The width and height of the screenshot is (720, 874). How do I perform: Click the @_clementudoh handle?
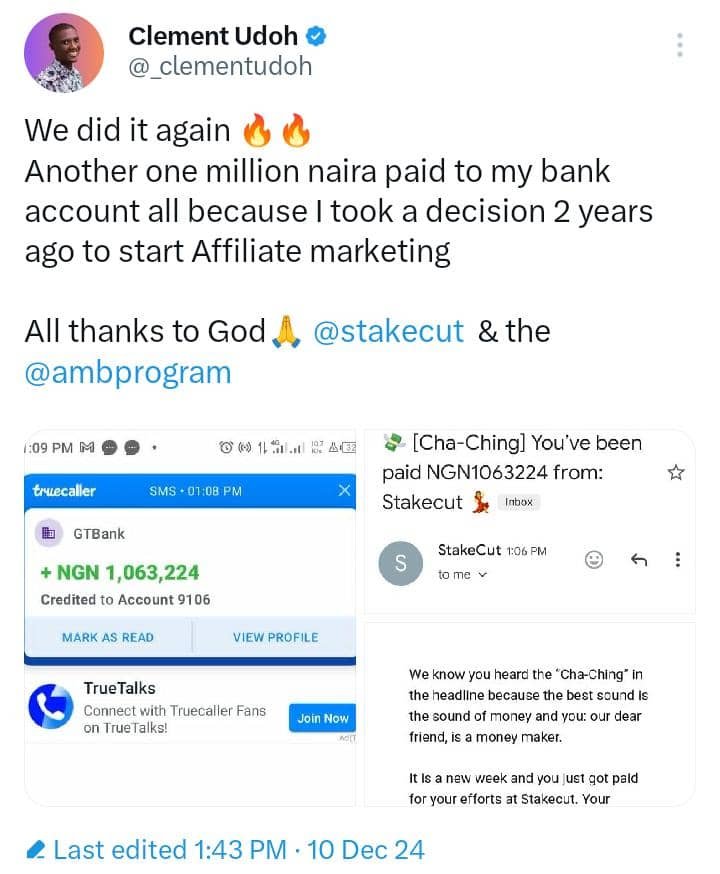point(220,66)
